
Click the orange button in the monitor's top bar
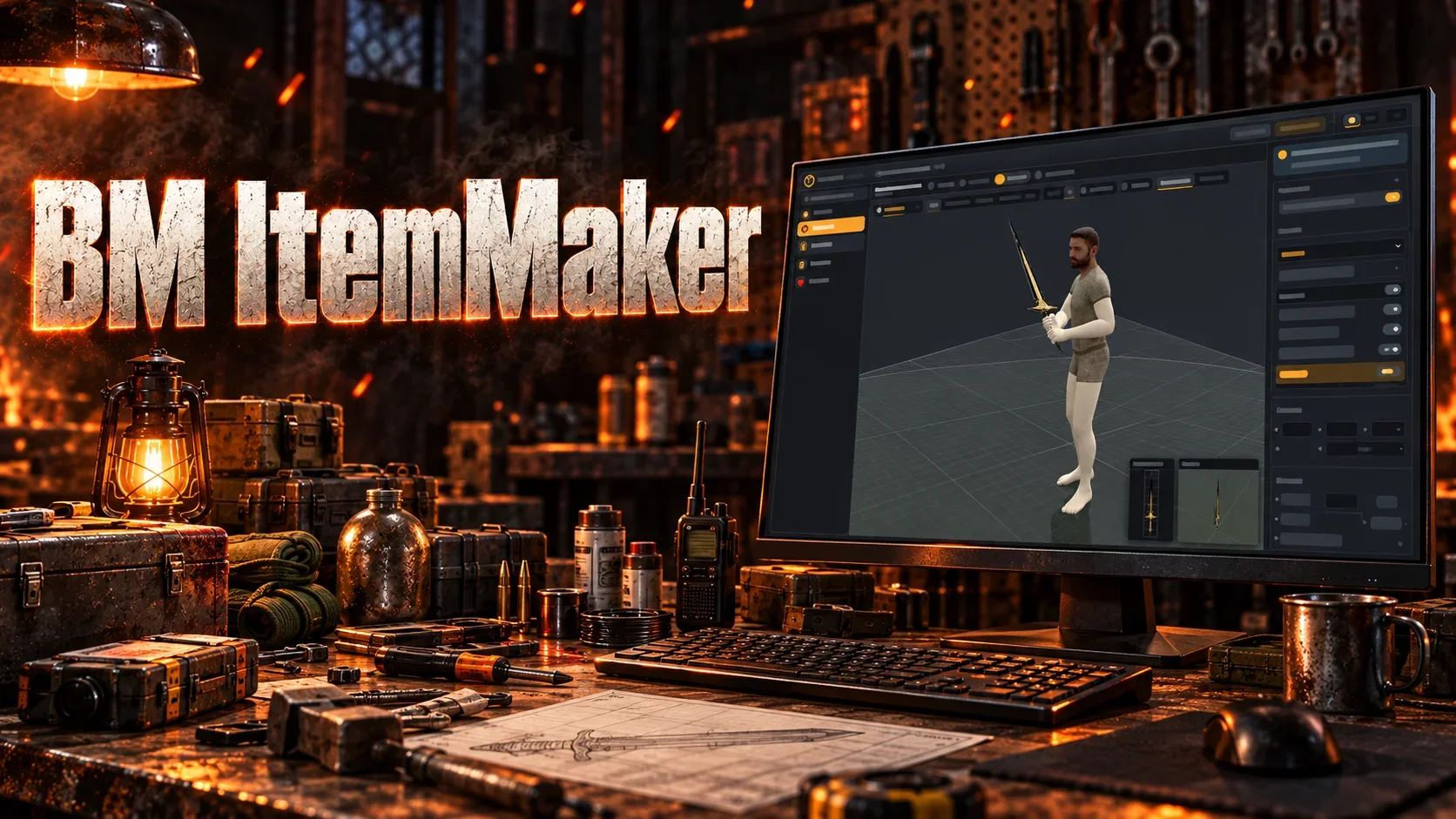[1299, 127]
